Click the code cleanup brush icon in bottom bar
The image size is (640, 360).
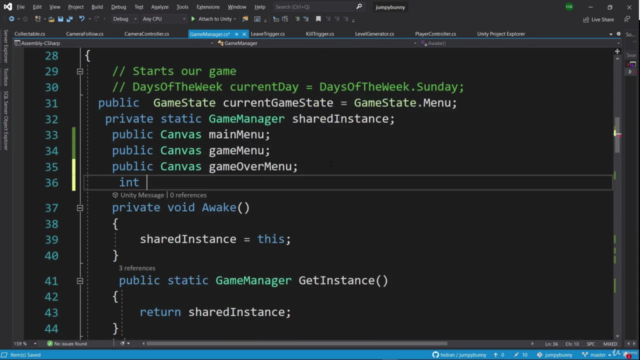[122, 344]
